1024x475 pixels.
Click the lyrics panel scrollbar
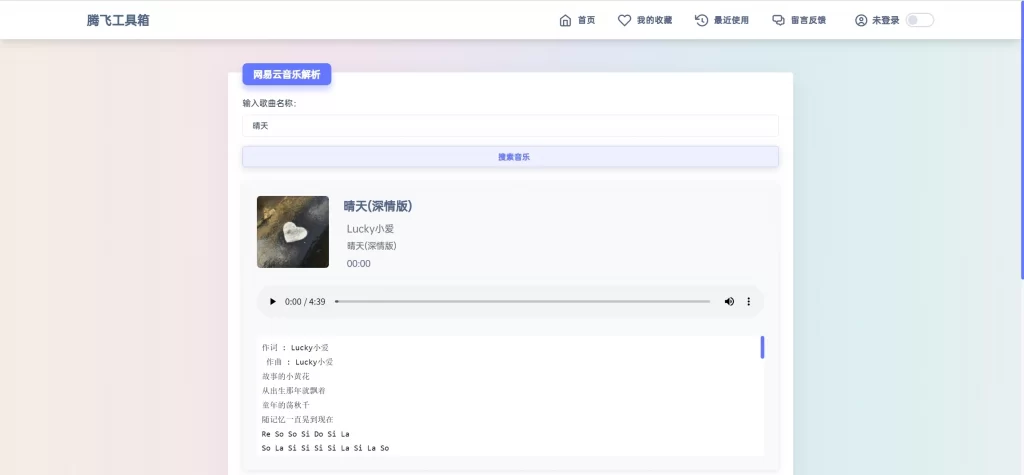click(x=762, y=347)
